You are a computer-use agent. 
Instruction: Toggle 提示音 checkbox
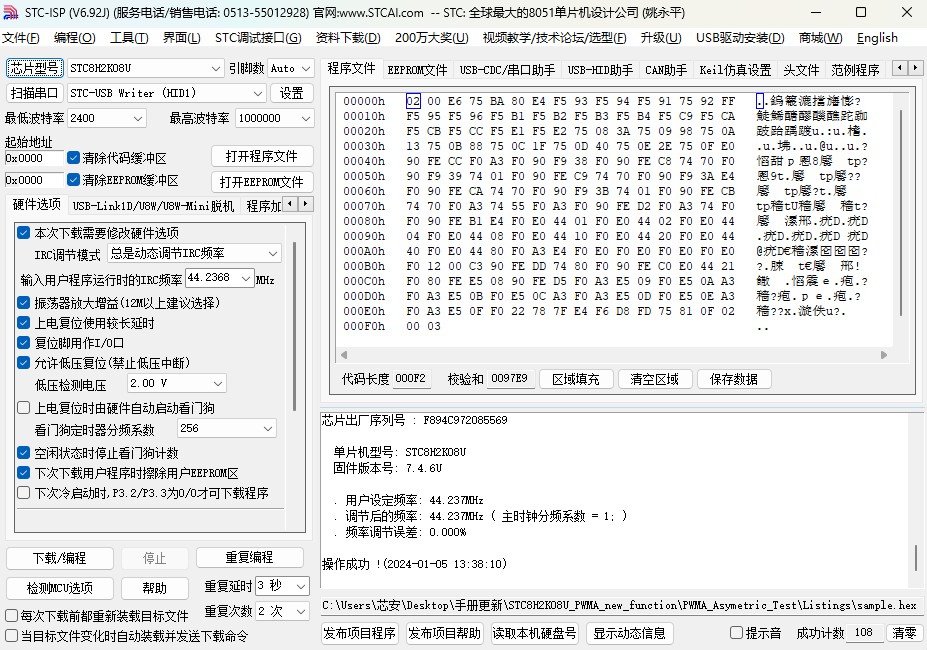click(x=736, y=633)
